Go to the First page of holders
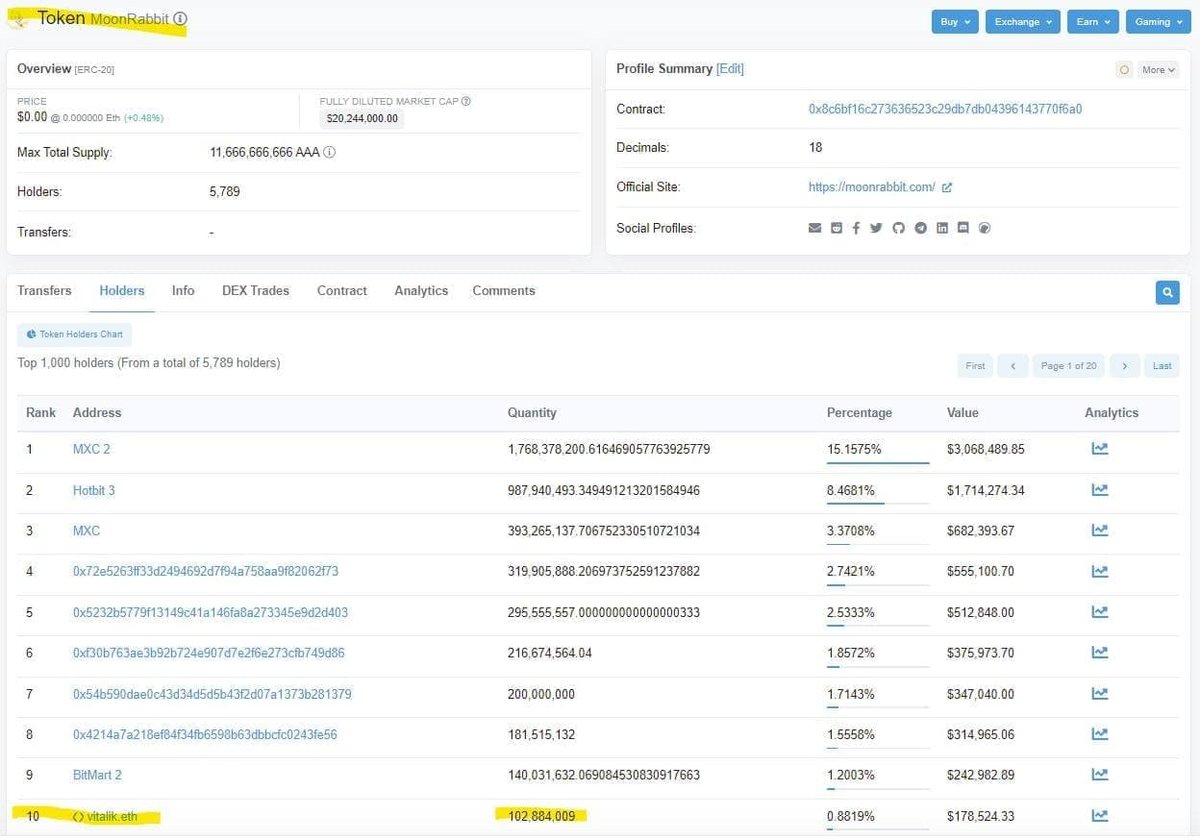The height and width of the screenshot is (840, 1200). (975, 366)
